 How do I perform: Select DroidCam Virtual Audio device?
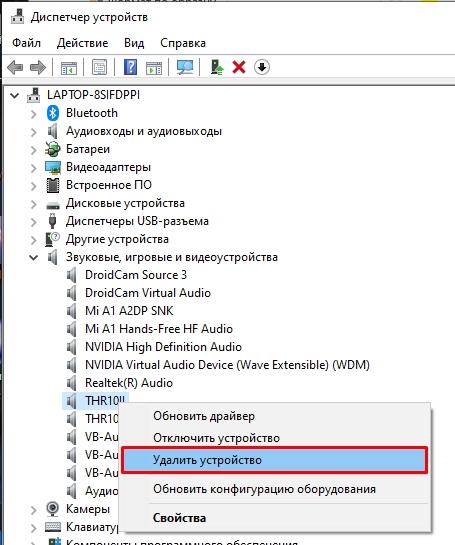point(148,293)
